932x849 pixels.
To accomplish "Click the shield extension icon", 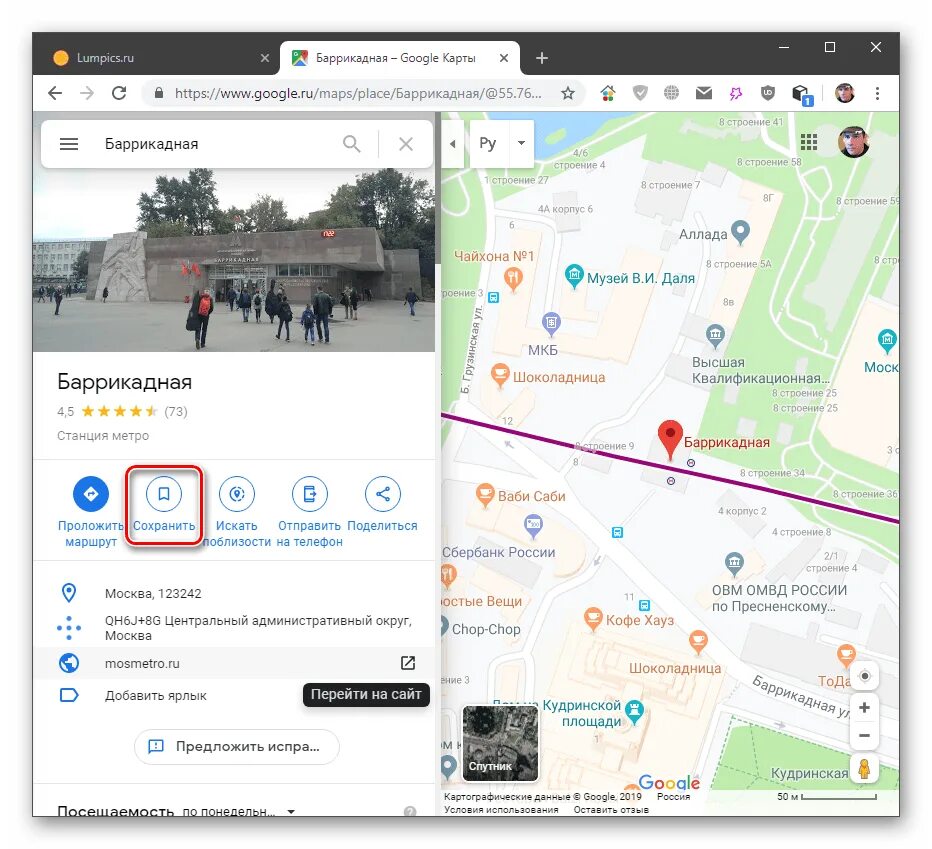I will coord(640,93).
